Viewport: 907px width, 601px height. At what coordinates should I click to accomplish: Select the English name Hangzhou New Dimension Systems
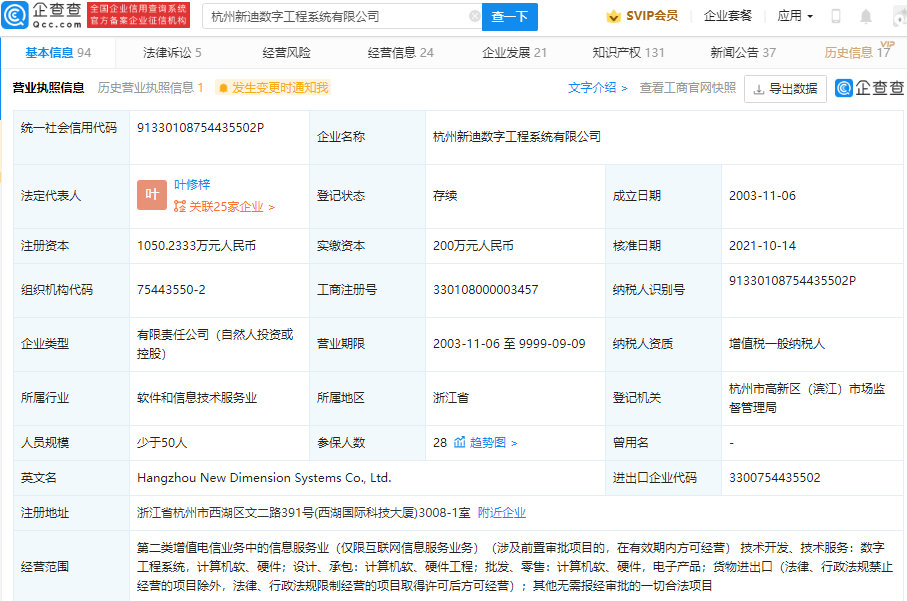(x=264, y=478)
